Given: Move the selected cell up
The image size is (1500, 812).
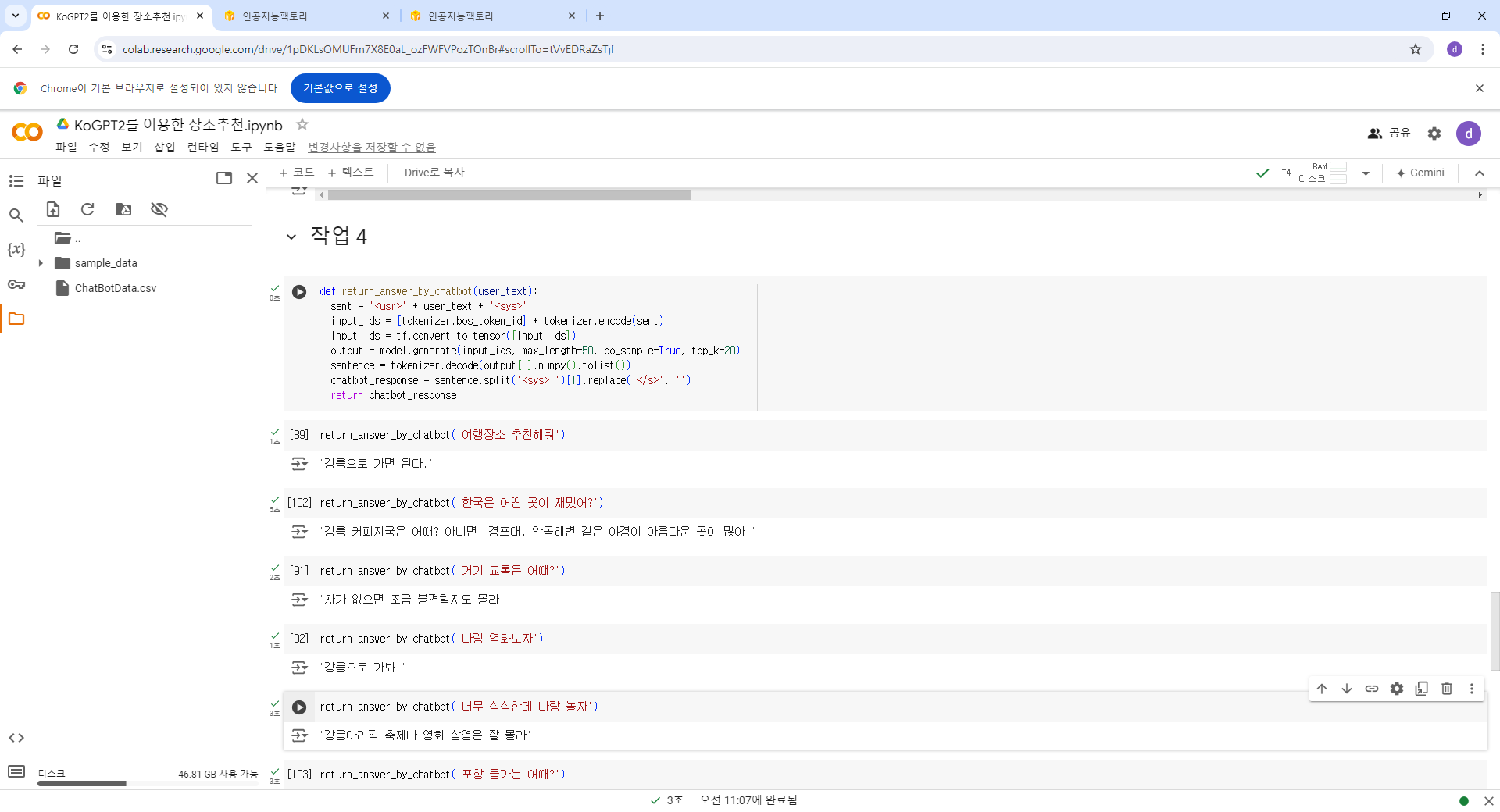Looking at the screenshot, I should coord(1321,689).
